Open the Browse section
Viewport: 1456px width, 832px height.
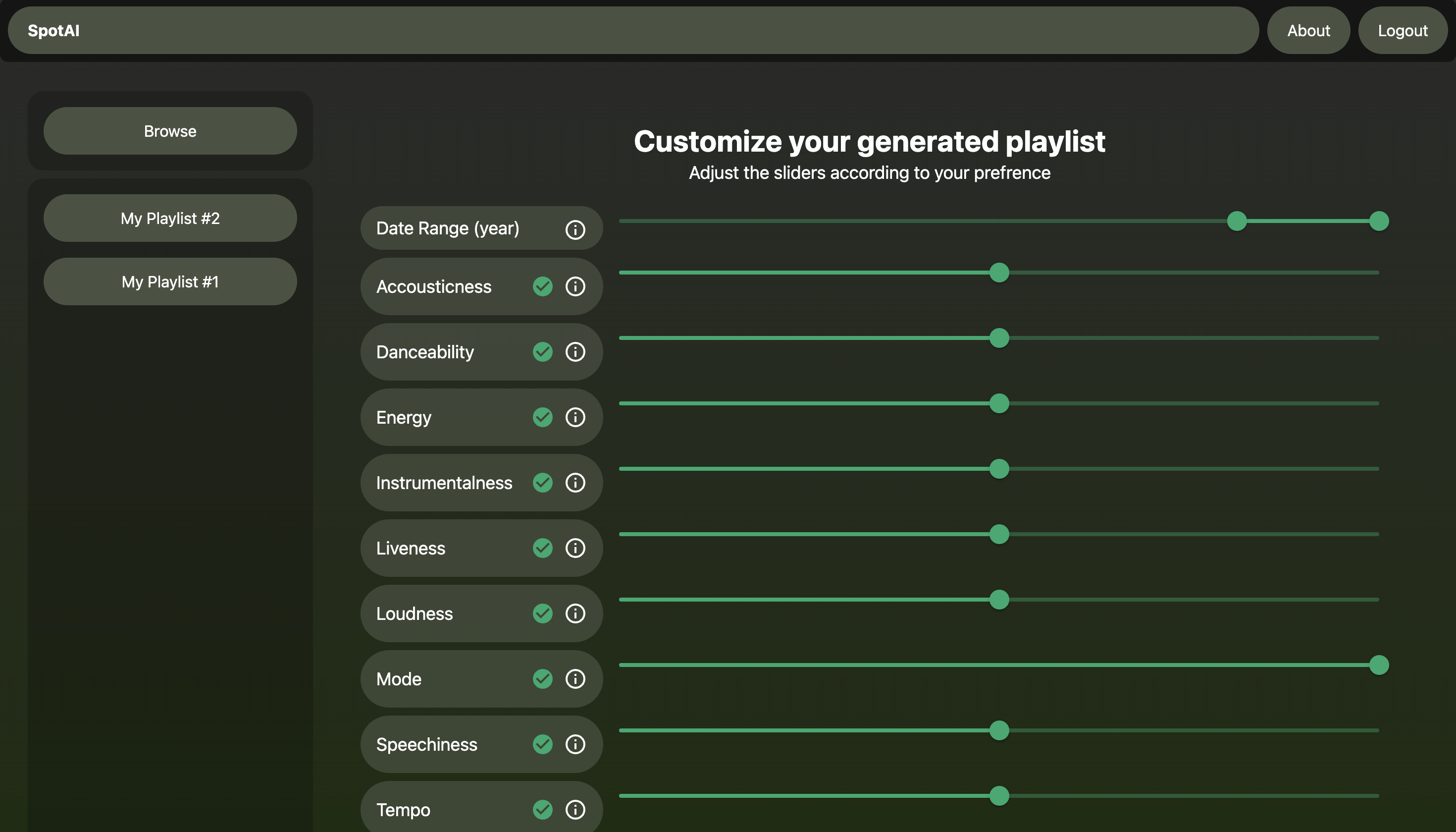point(170,131)
